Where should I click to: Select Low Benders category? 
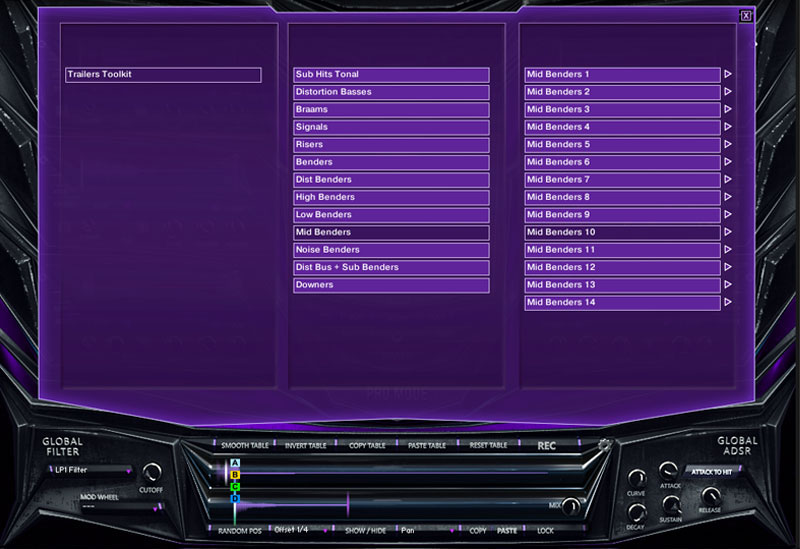(391, 215)
